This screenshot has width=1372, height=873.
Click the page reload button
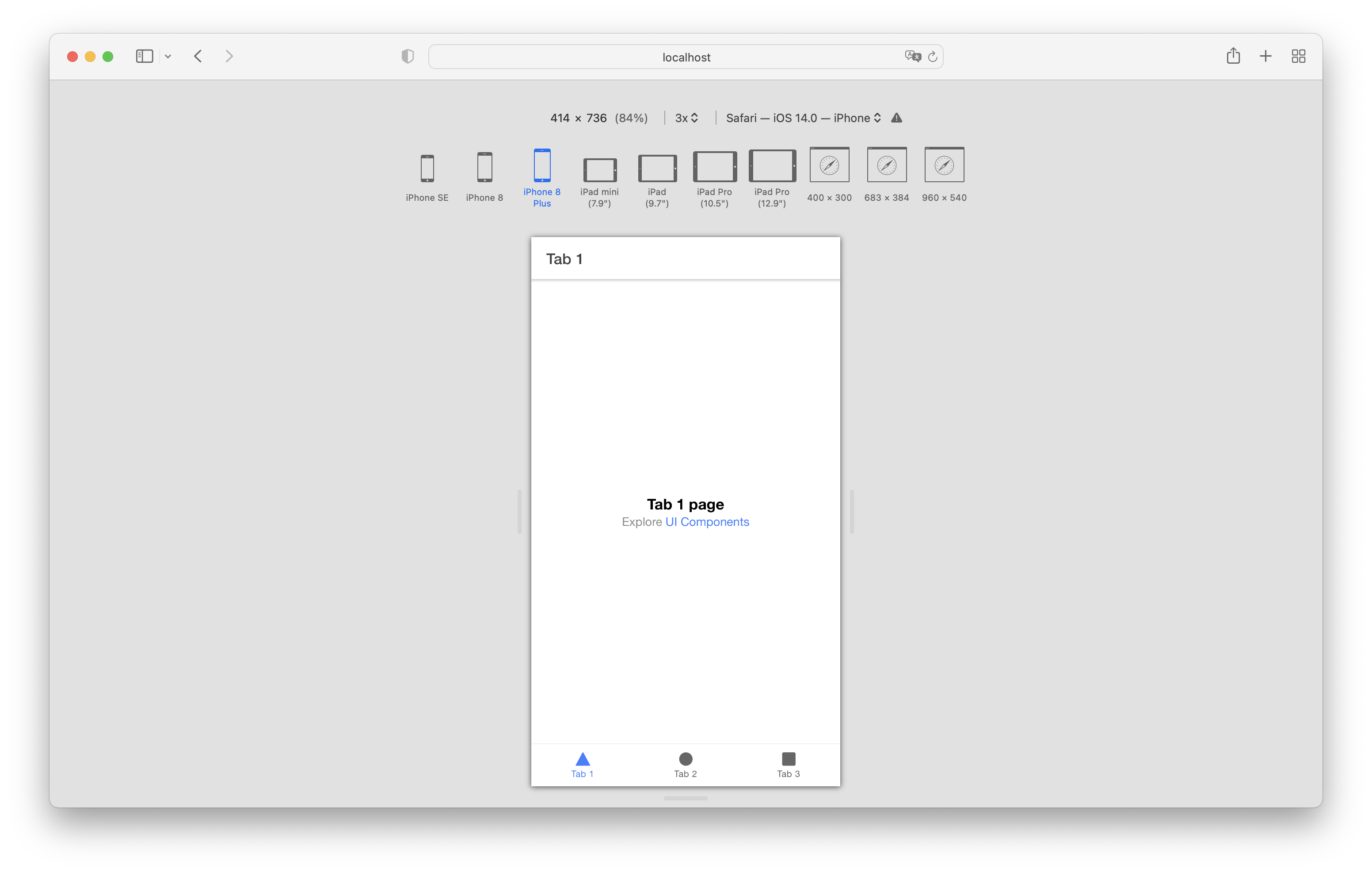[932, 57]
